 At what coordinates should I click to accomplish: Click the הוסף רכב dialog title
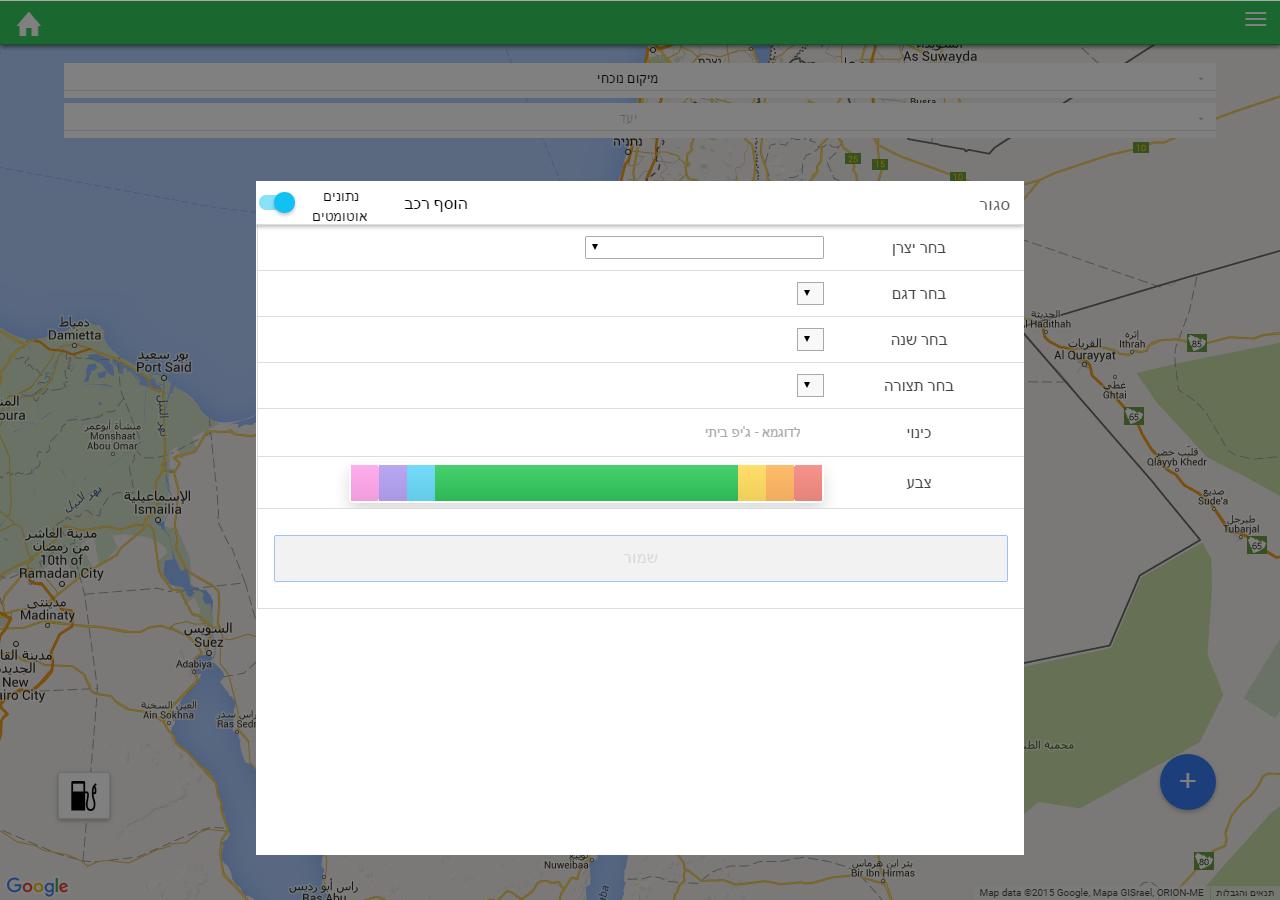tap(436, 204)
